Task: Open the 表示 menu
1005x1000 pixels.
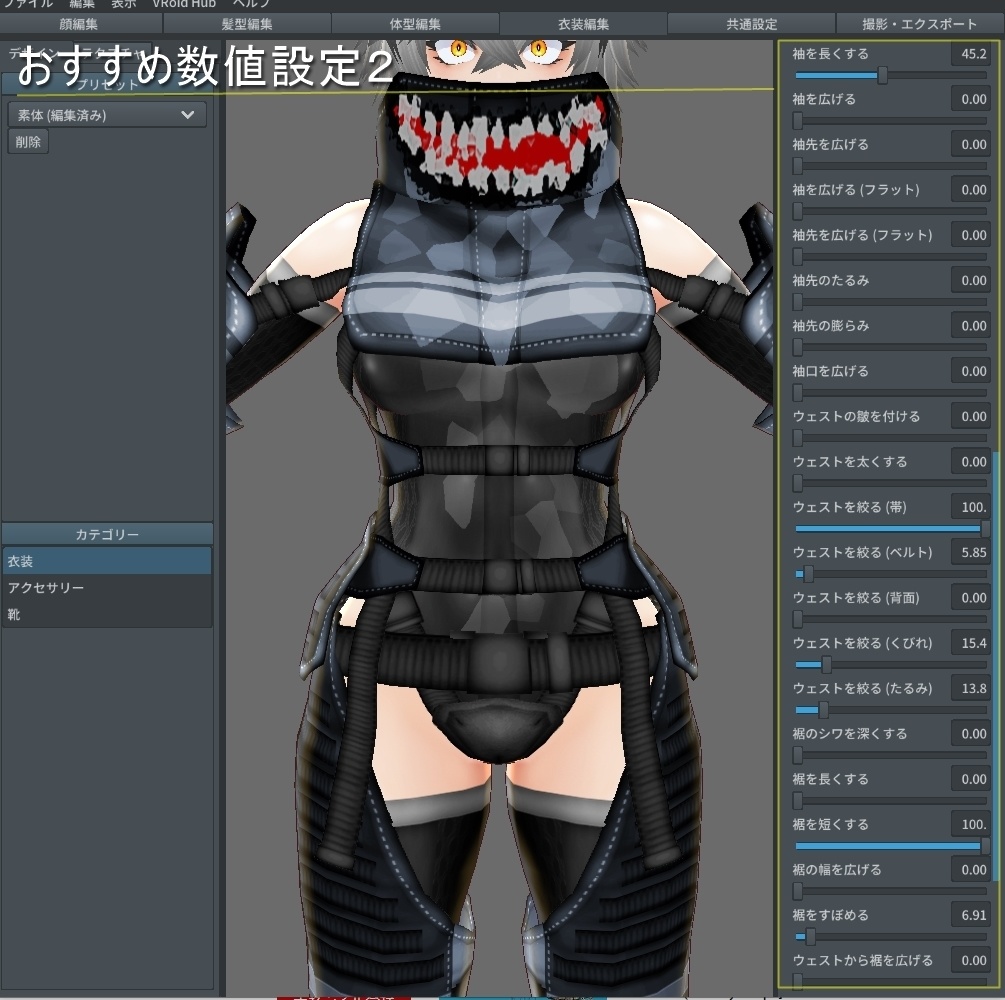Action: coord(123,3)
